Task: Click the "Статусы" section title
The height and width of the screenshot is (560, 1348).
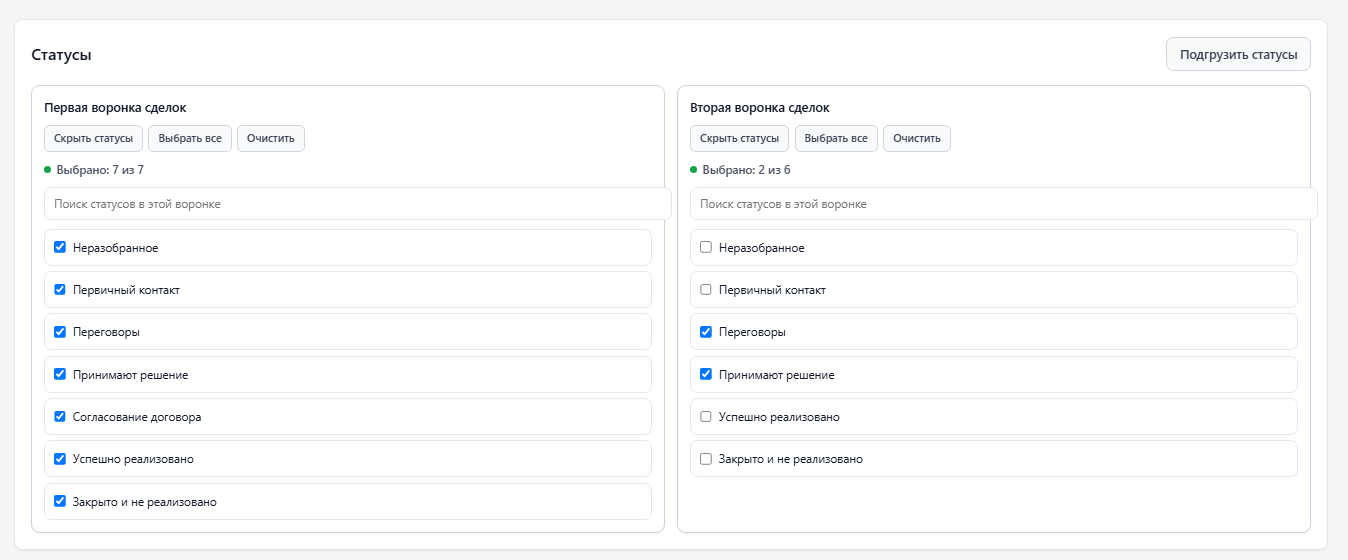Action: pyautogui.click(x=62, y=55)
